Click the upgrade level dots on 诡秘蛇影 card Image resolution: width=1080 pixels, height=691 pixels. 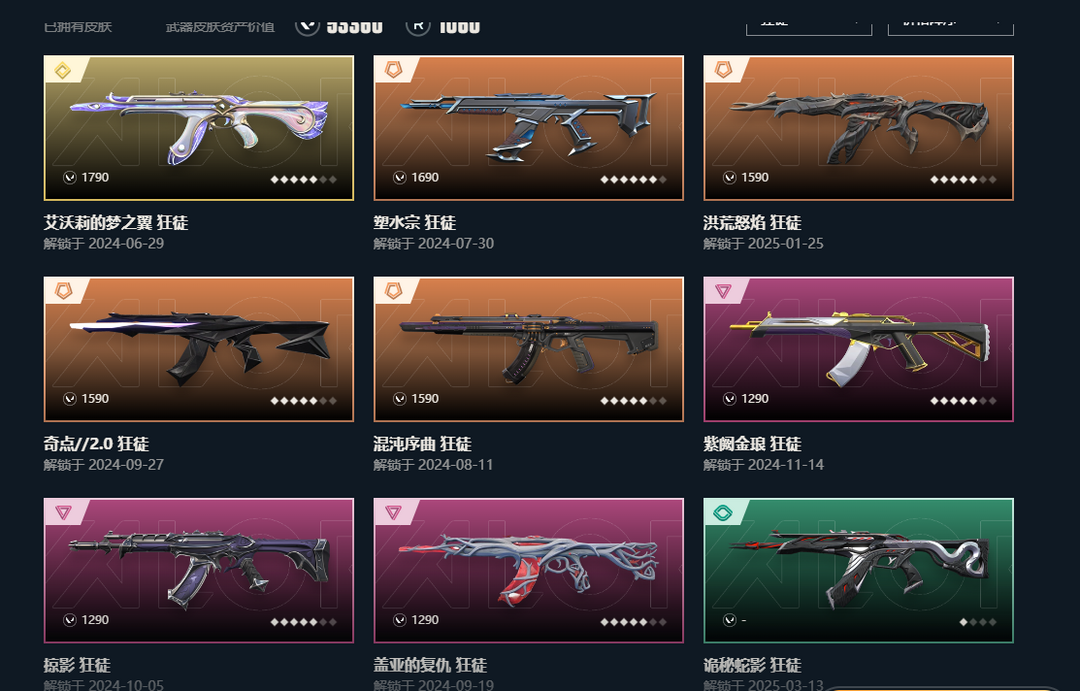click(978, 621)
